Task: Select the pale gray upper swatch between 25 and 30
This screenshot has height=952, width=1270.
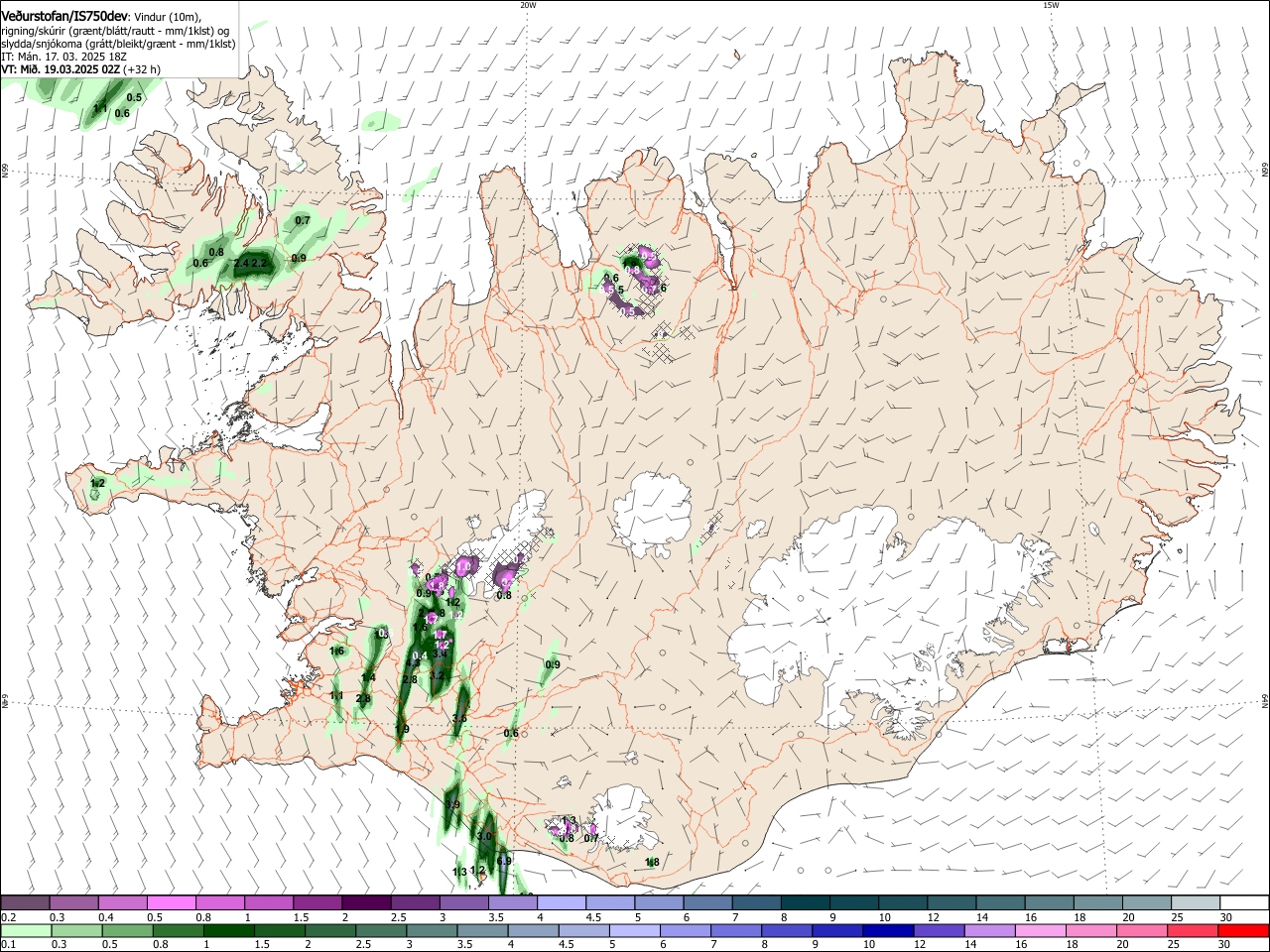Action: tap(1197, 902)
